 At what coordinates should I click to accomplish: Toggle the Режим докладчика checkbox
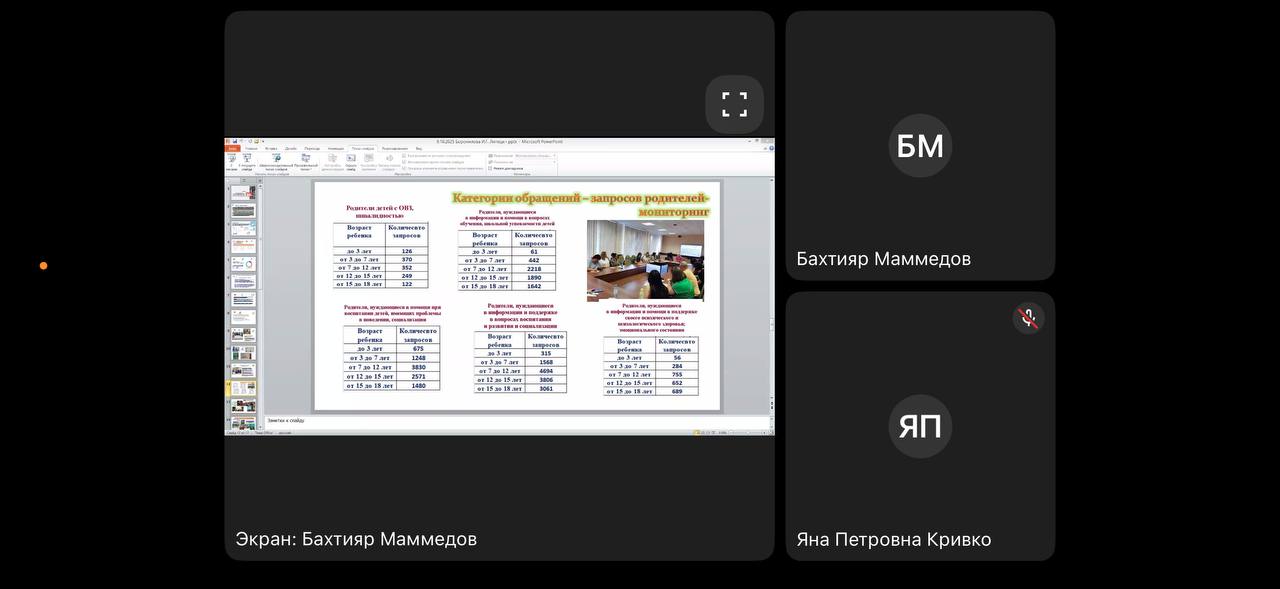(490, 168)
